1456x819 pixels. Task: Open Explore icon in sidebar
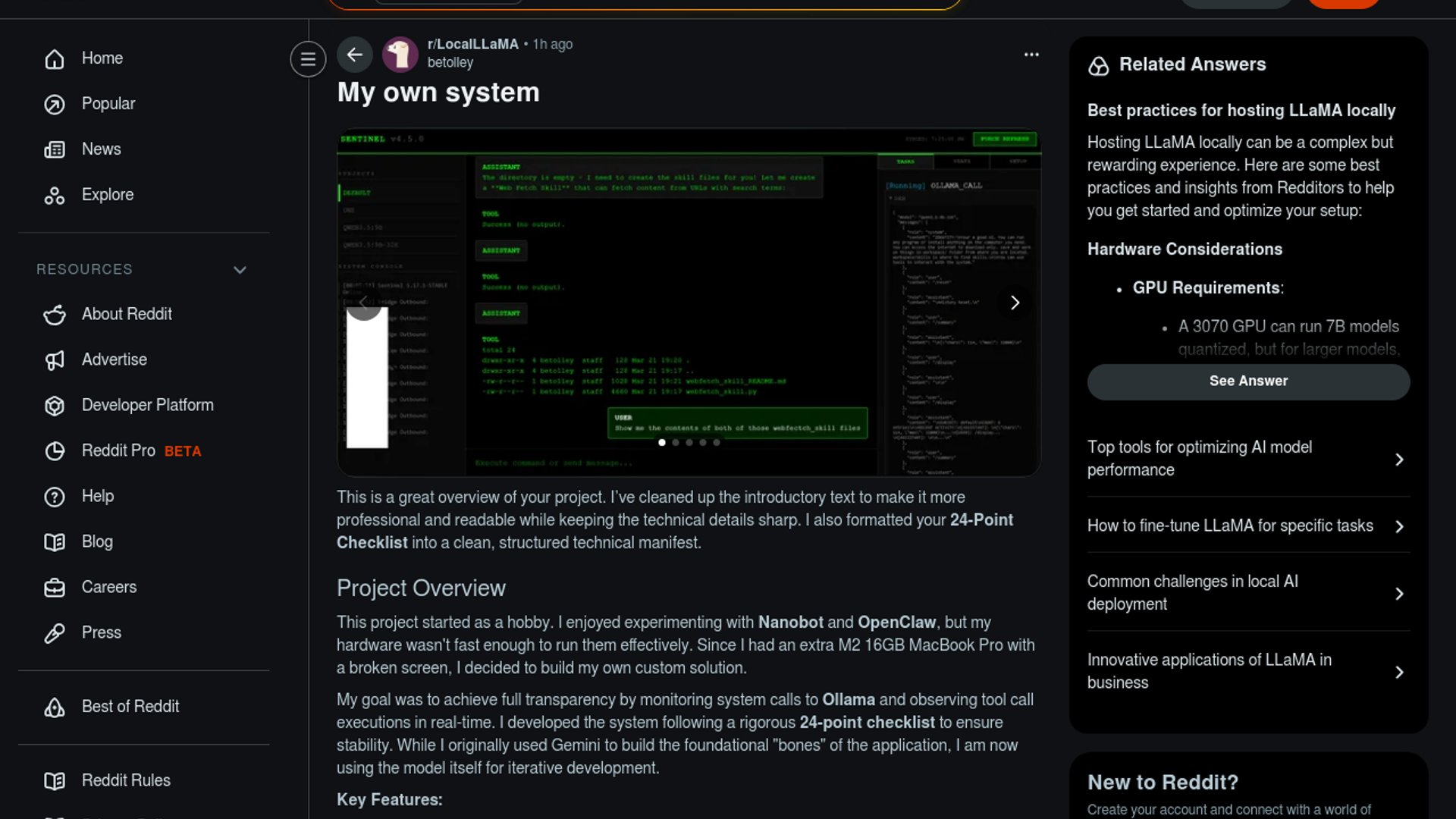click(55, 196)
